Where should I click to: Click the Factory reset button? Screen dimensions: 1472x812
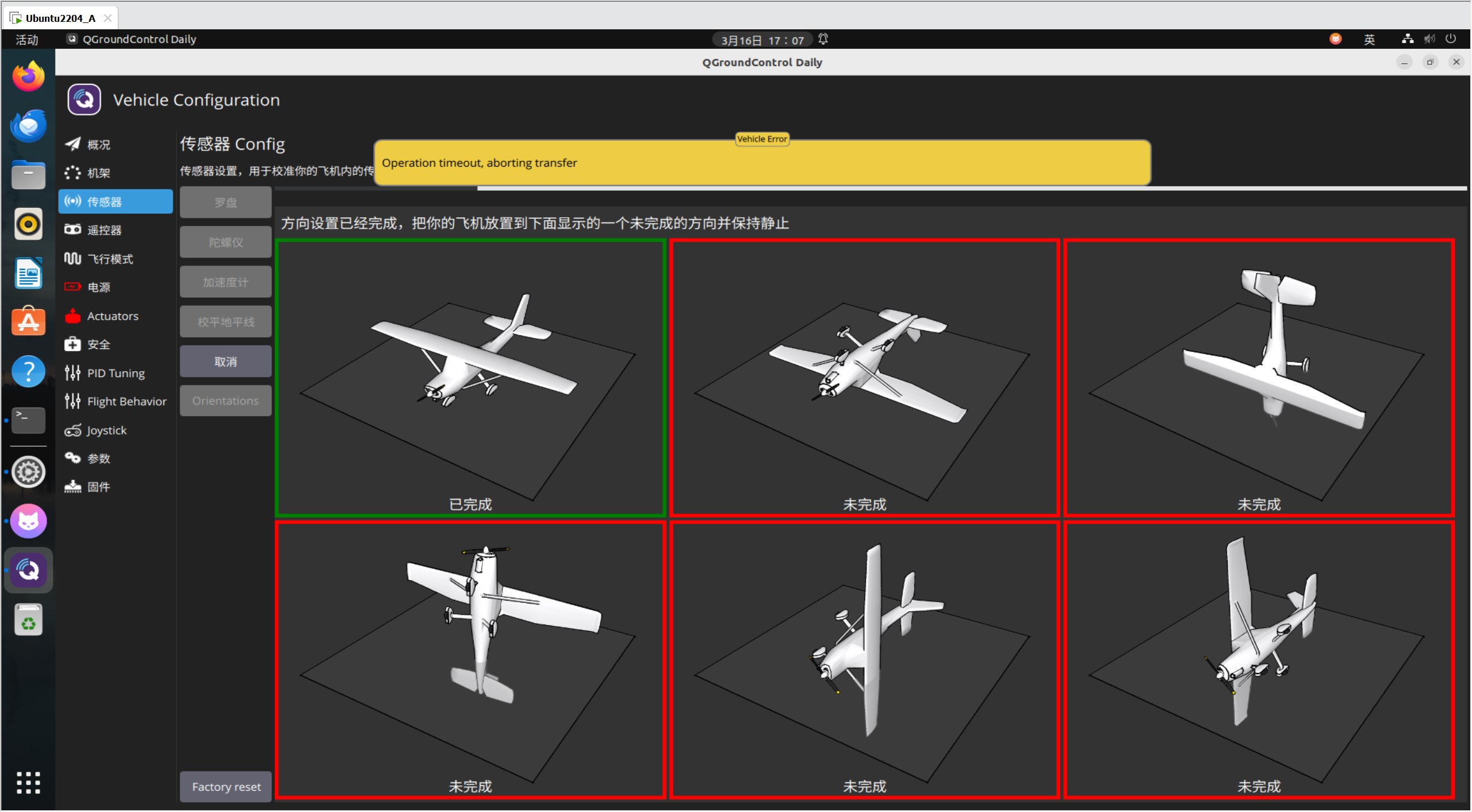(226, 787)
